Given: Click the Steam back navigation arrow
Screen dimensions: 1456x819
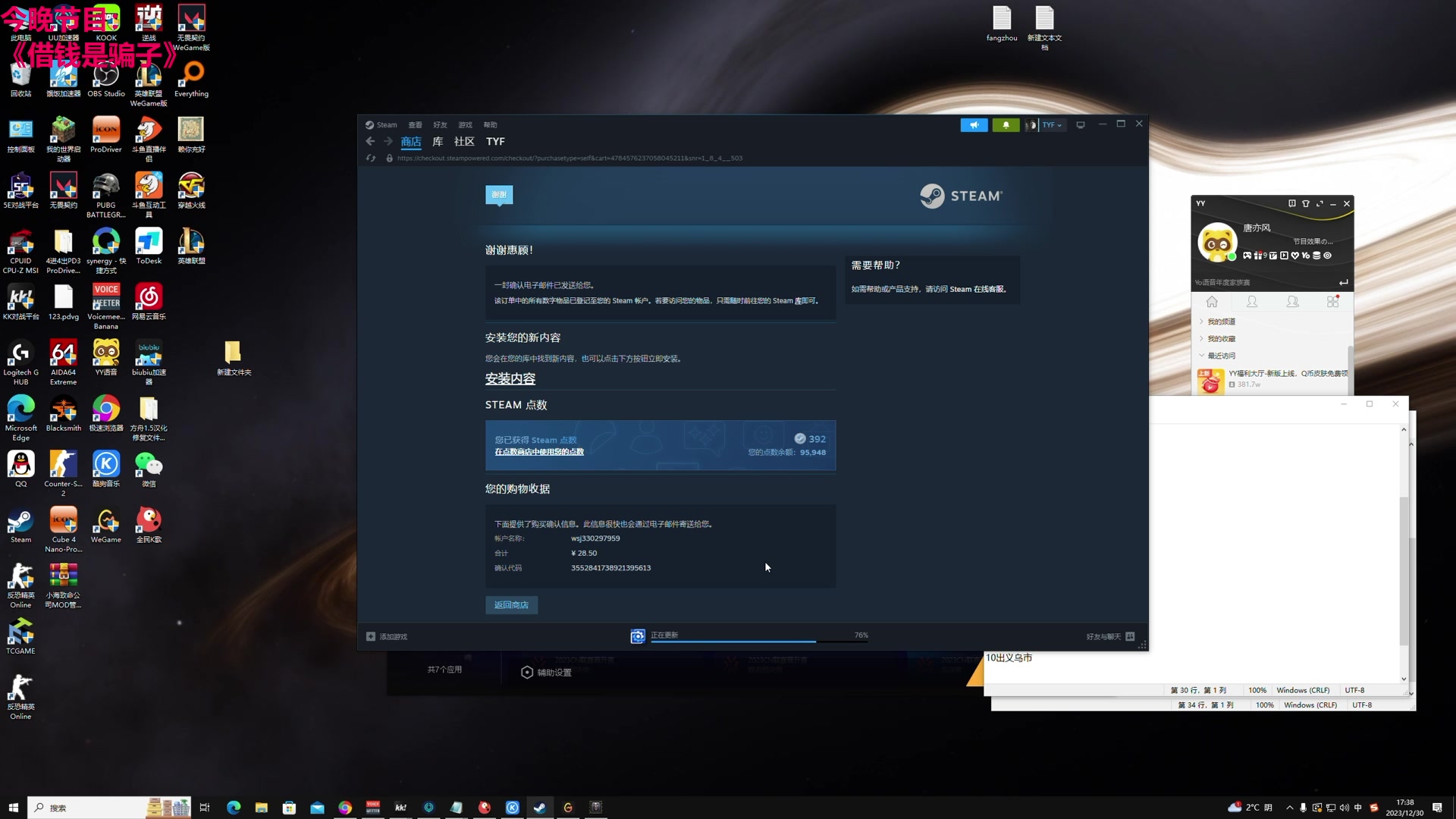Looking at the screenshot, I should pyautogui.click(x=370, y=142).
